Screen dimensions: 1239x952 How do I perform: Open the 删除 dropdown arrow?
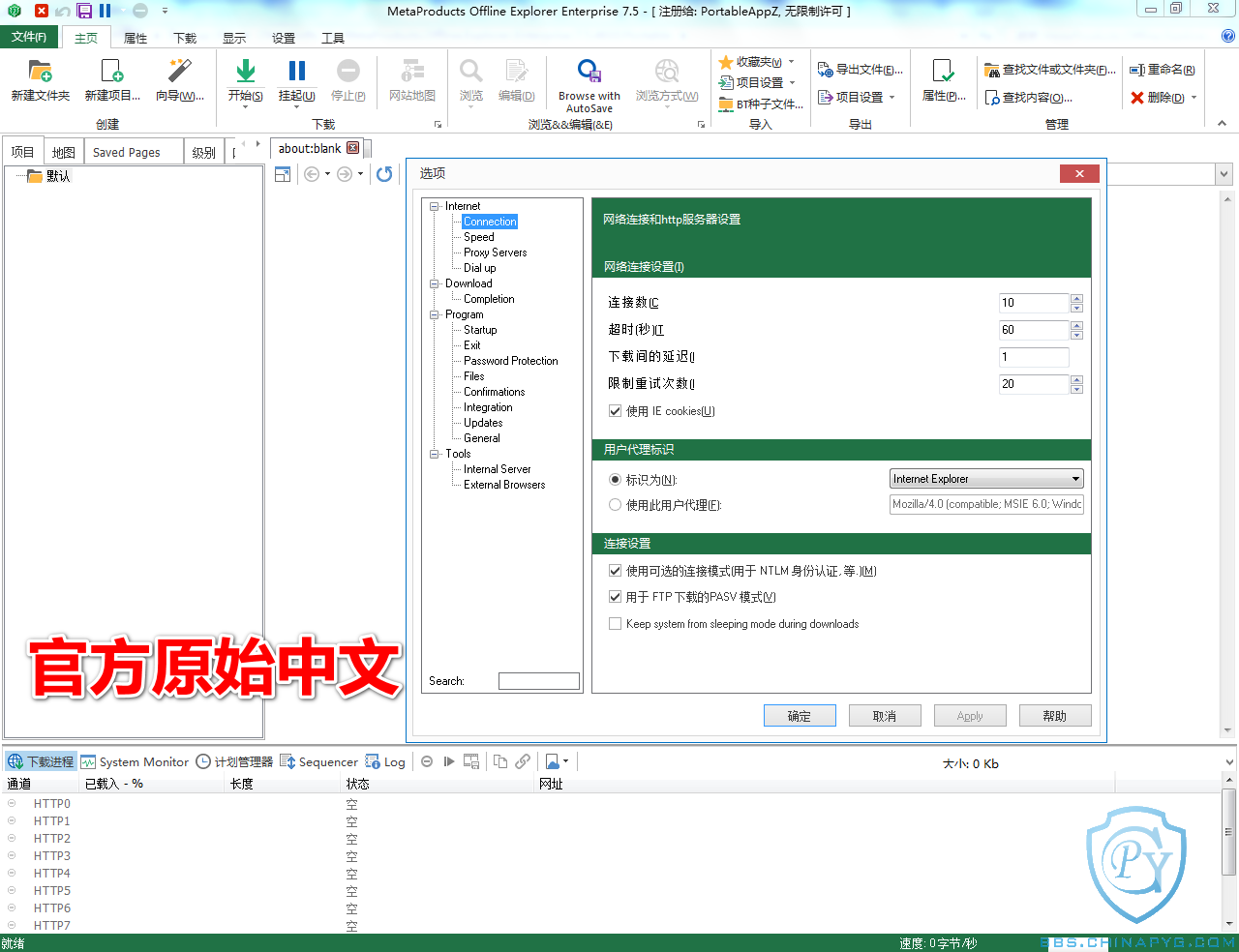coord(1194,98)
